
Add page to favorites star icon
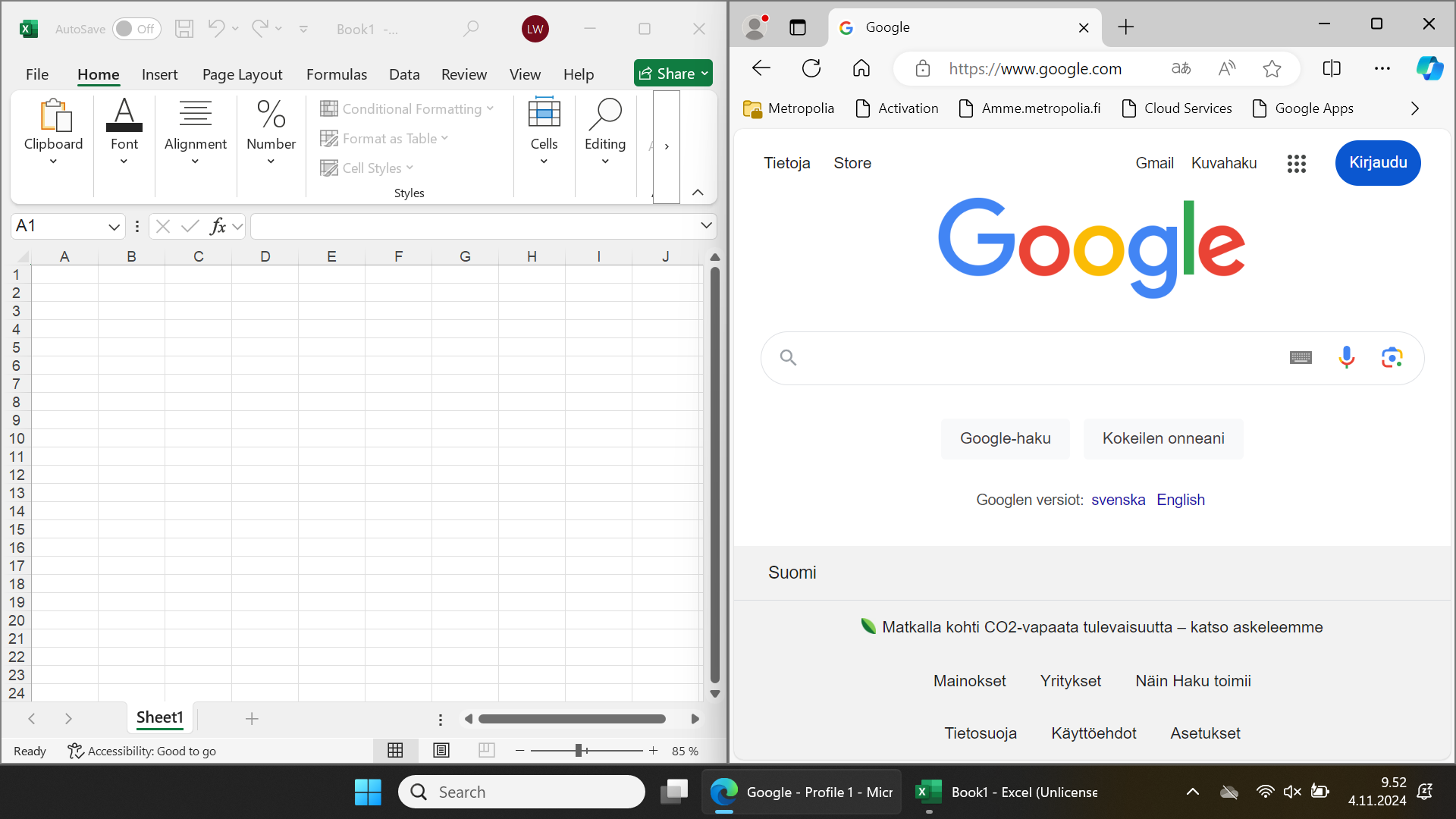point(1272,69)
